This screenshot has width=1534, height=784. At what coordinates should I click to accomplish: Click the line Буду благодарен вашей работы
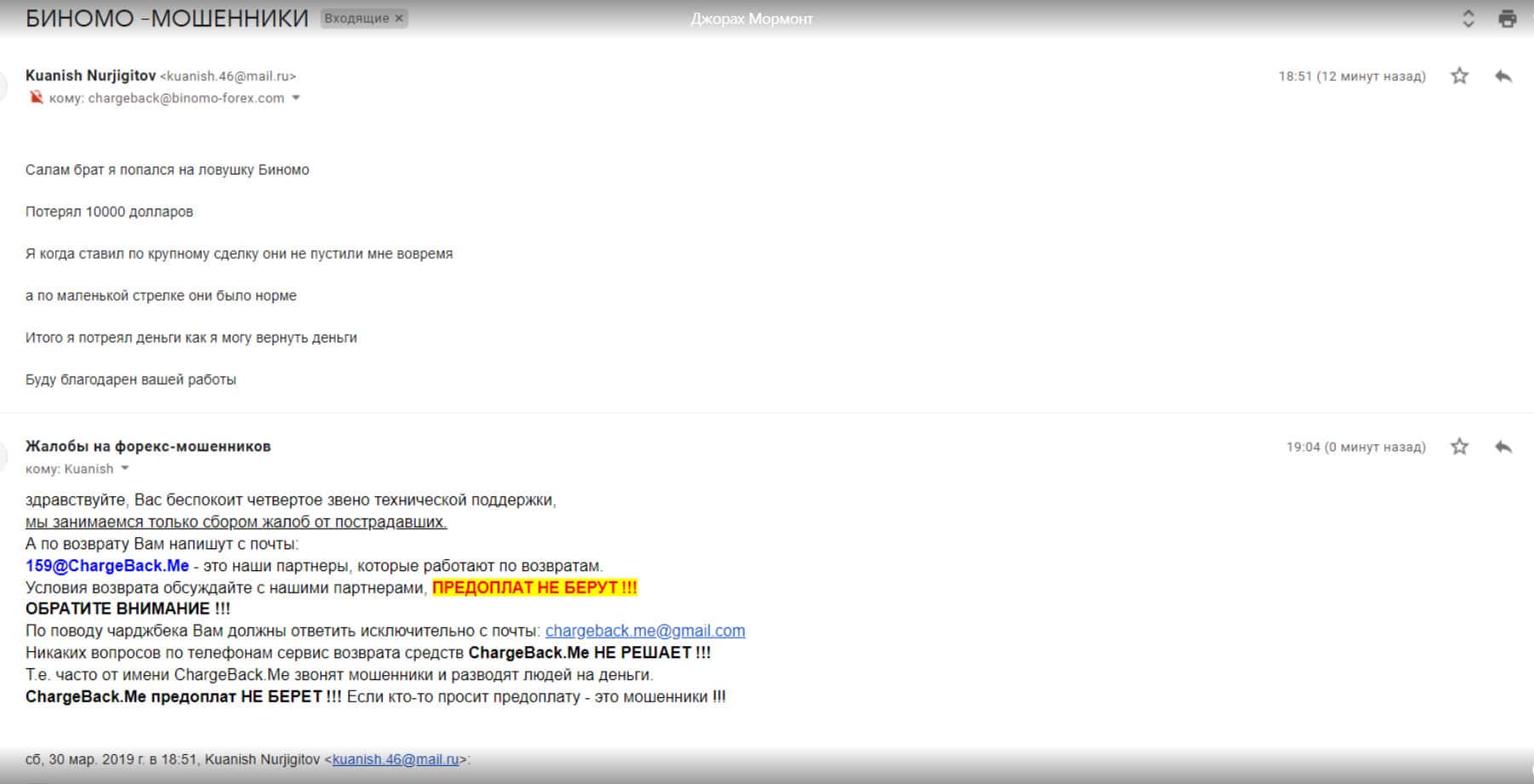pos(130,380)
